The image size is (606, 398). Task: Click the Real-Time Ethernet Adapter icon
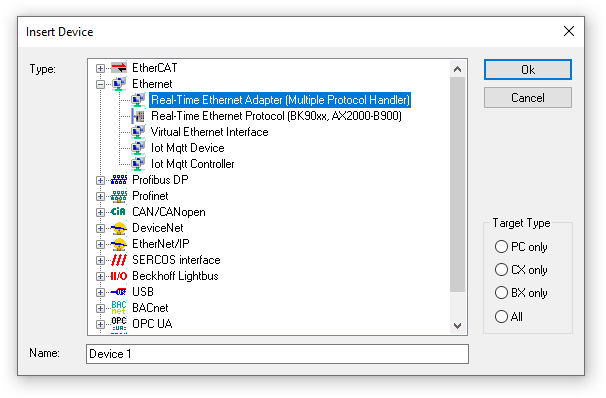[138, 100]
